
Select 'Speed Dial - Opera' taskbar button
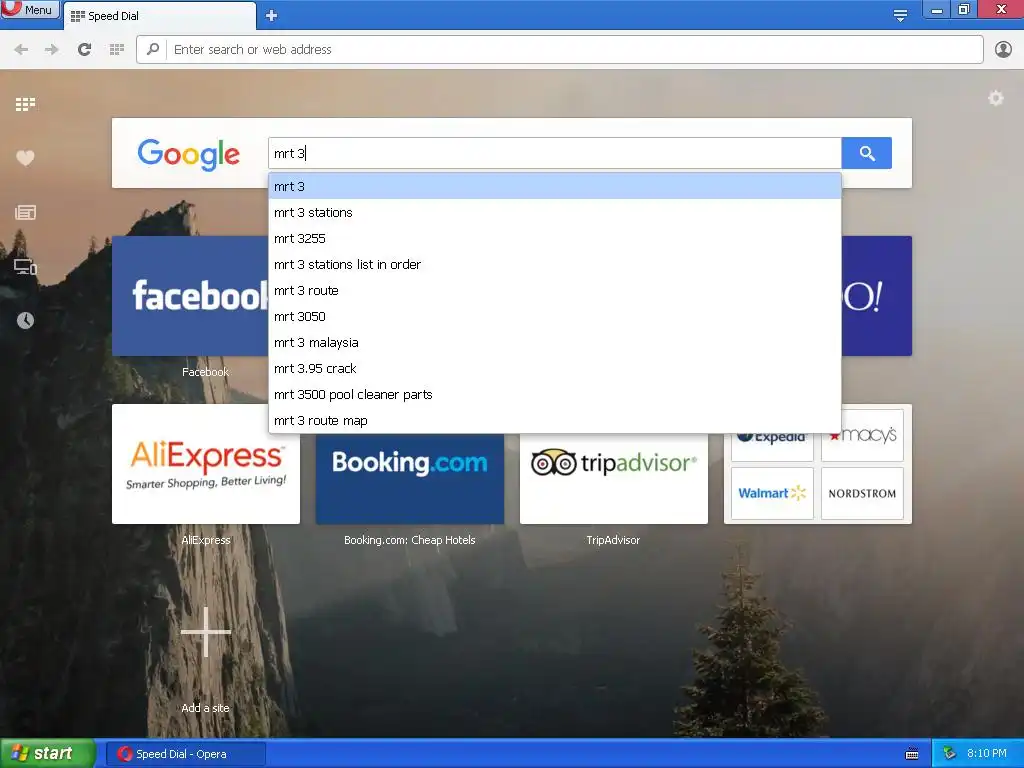pos(185,754)
